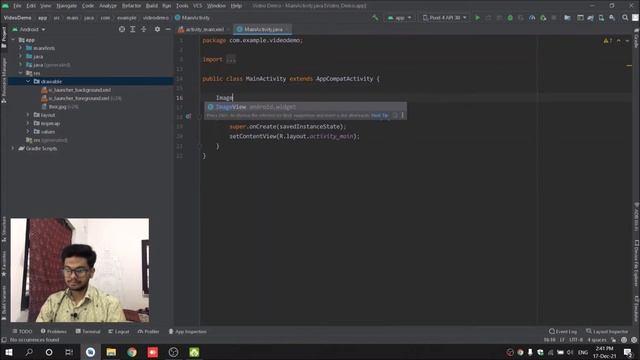Screen dimensions: 640x360
Task: Open the Build menu
Action: click(152, 6)
